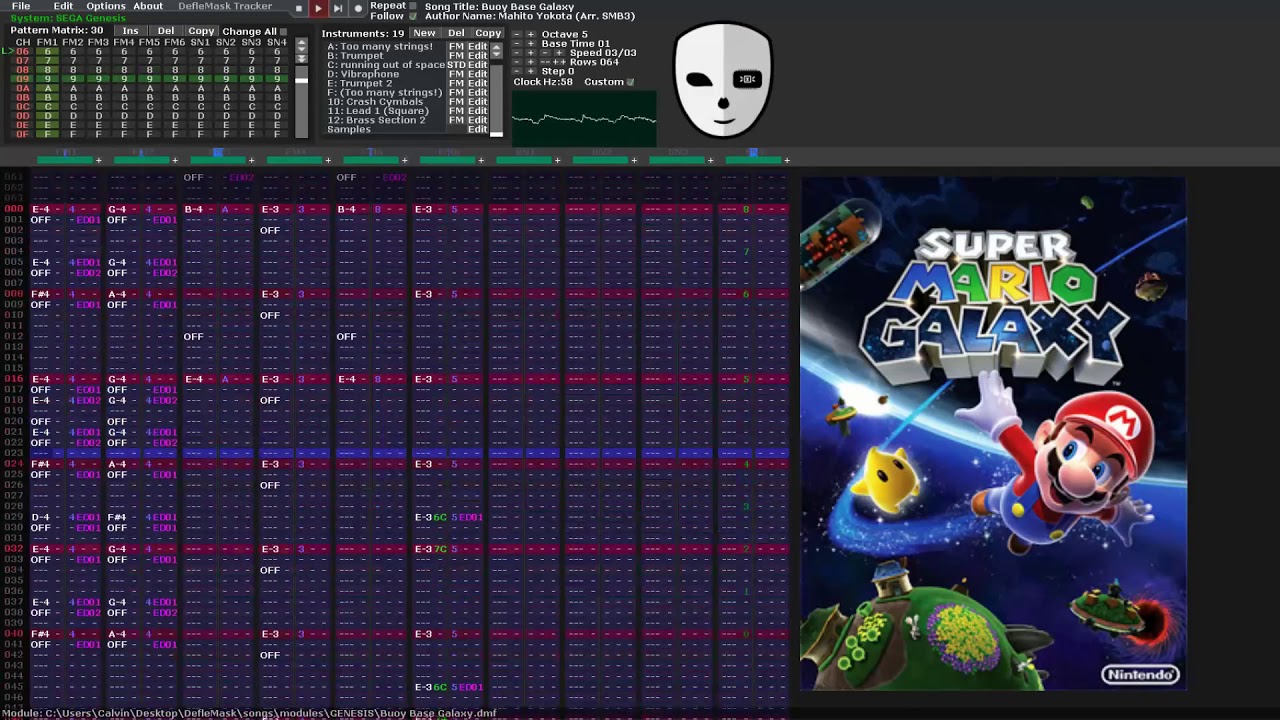
Task: Click Edit for Samples row
Action: [x=478, y=129]
